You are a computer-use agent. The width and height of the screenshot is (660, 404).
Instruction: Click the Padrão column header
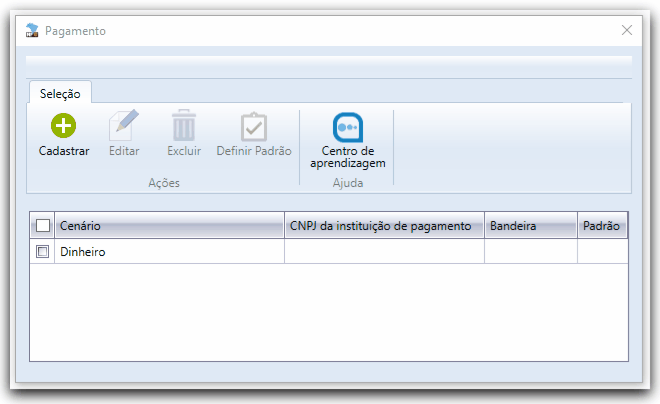pos(603,226)
